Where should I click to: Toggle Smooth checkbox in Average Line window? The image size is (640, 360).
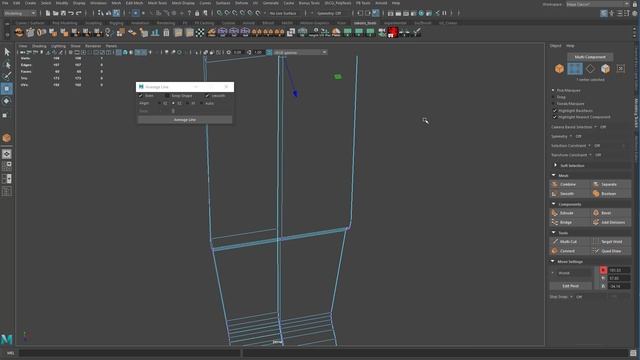pos(207,96)
